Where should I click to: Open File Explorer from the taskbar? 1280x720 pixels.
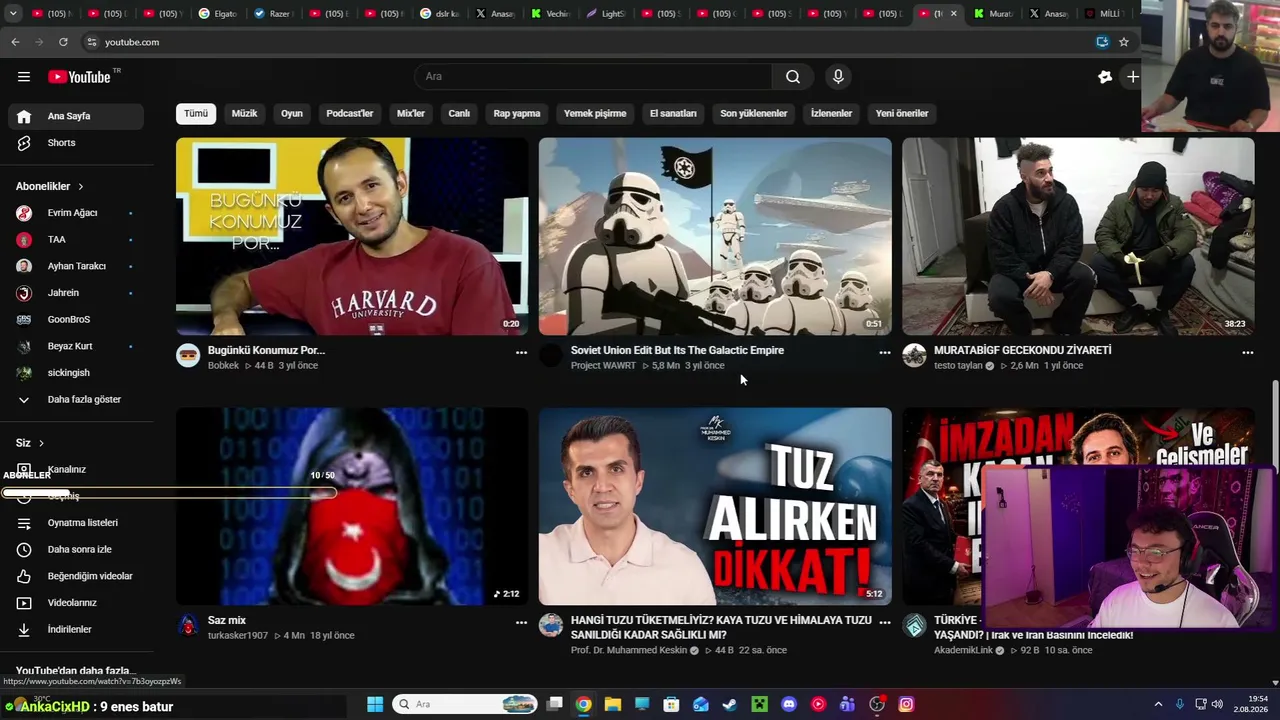pos(613,704)
